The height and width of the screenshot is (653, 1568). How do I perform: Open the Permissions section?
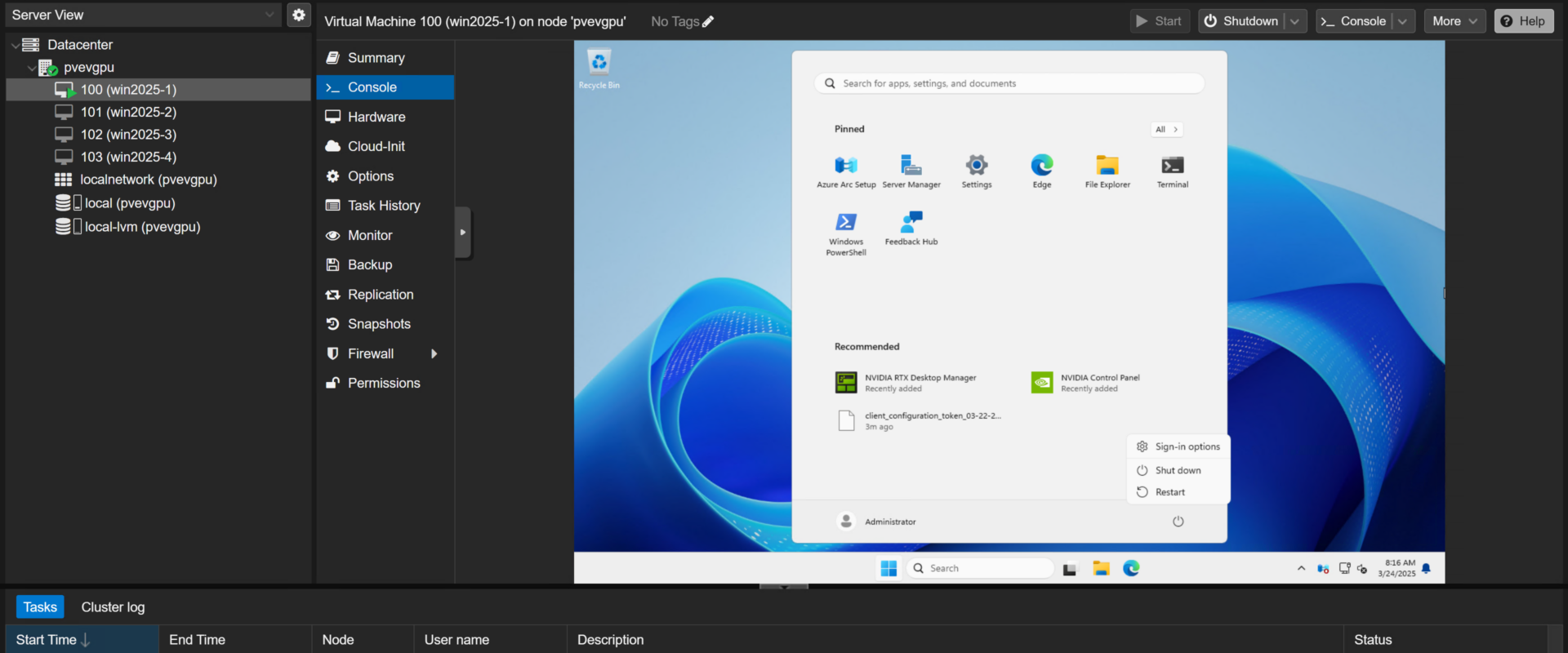pos(385,383)
